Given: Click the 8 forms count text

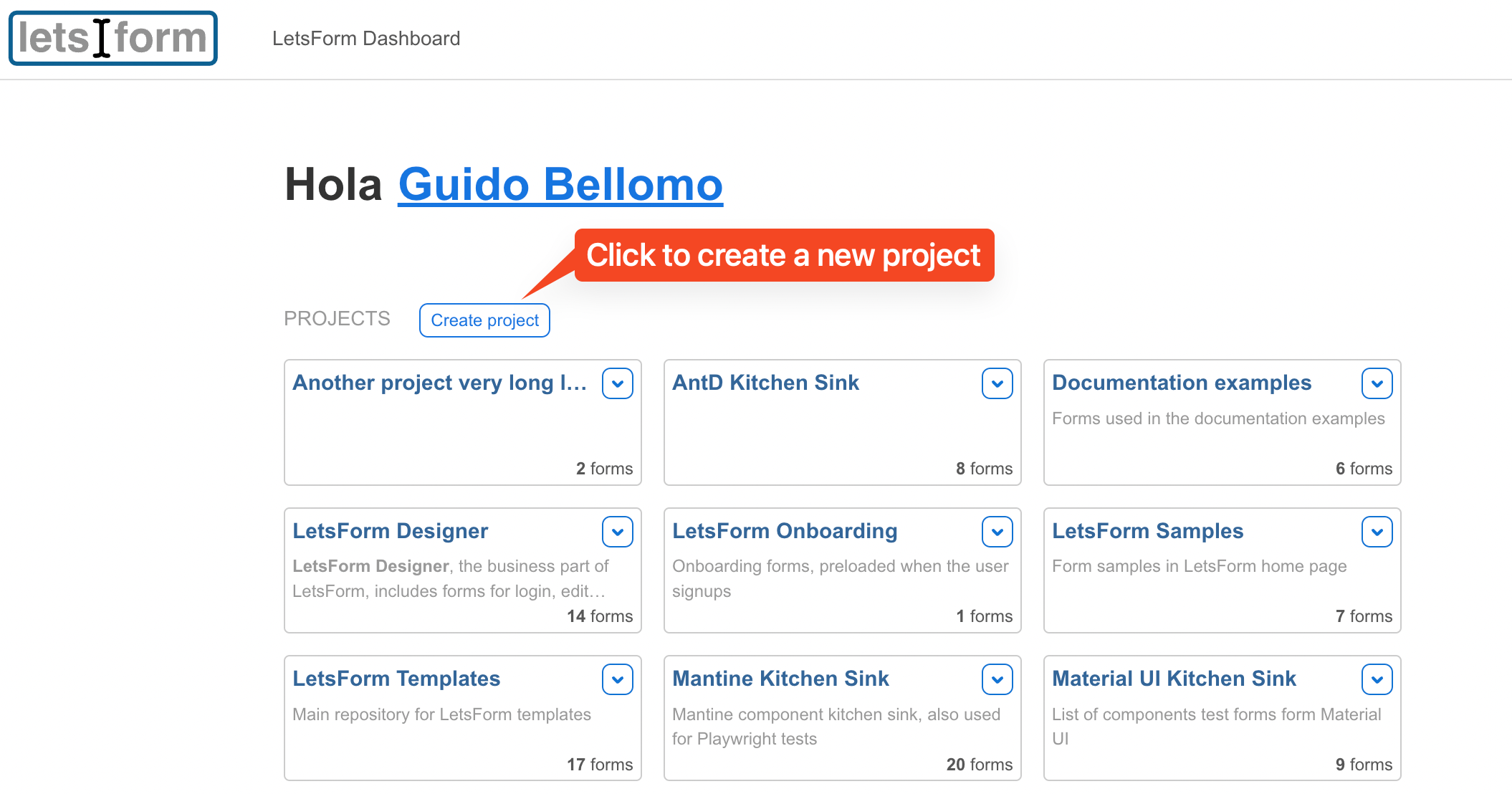Looking at the screenshot, I should pos(984,469).
